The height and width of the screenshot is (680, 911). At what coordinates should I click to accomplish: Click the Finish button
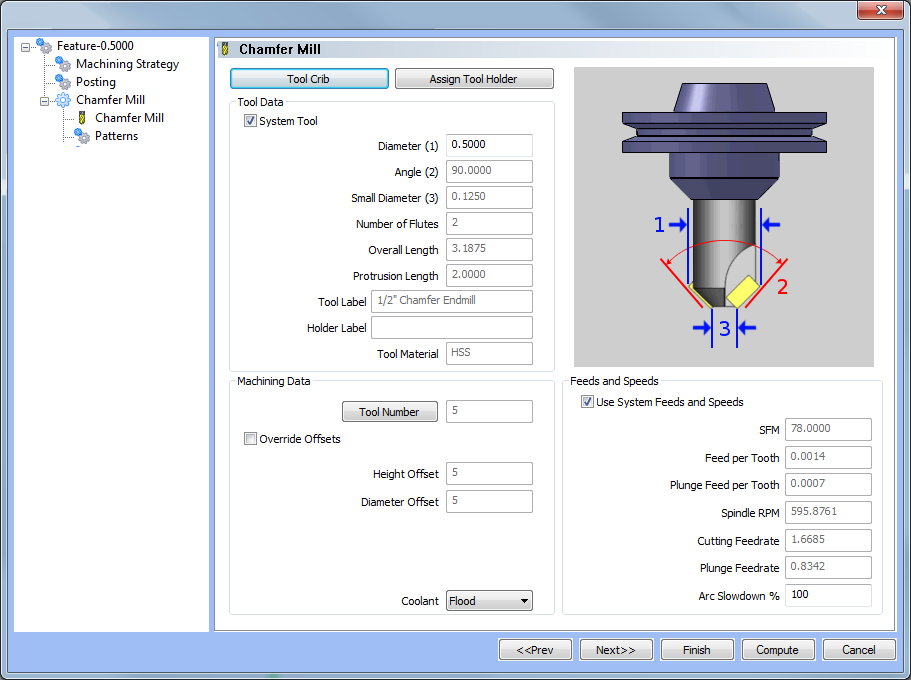point(697,650)
